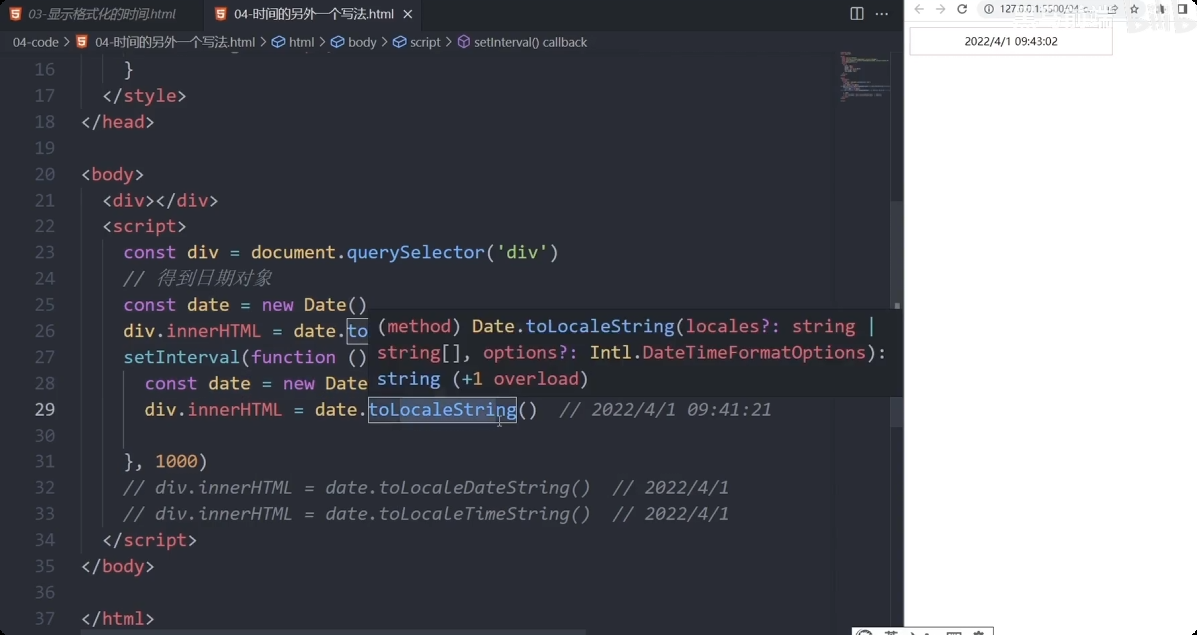View site information for 127.0.0.1
This screenshot has height=635, width=1197.
[x=989, y=9]
